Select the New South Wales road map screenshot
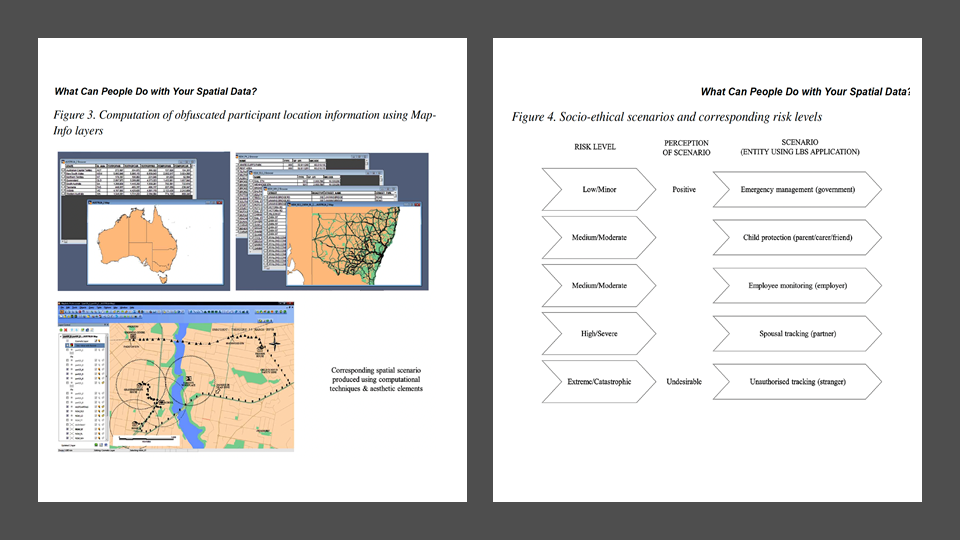 pyautogui.click(x=332, y=221)
